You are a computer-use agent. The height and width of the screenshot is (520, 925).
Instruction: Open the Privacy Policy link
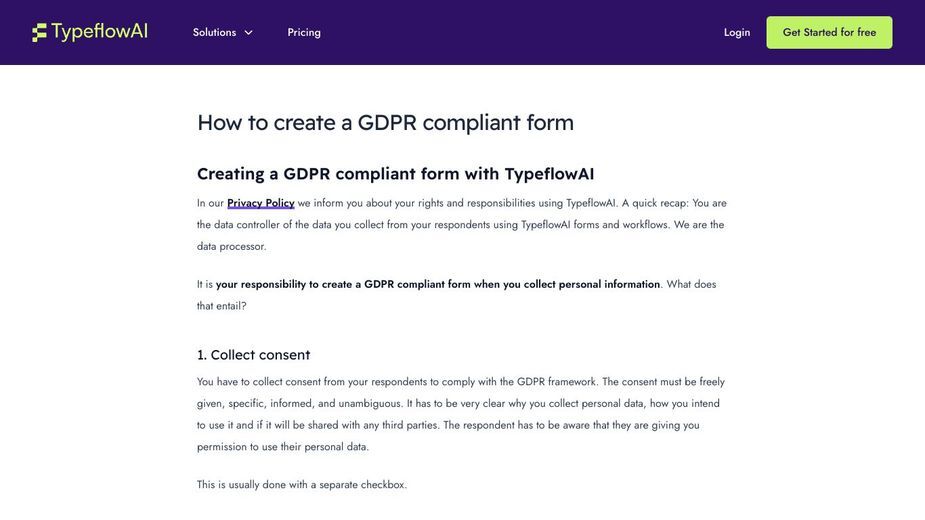[x=261, y=203]
